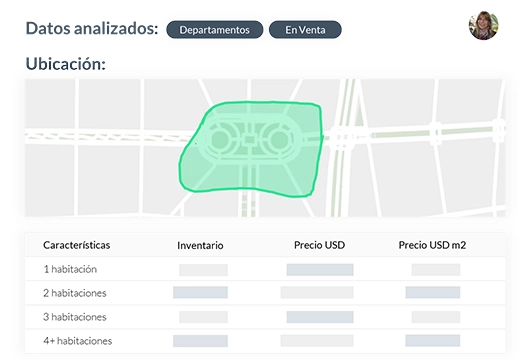Click the Inventario value for 4+ habitaciones
Screen dimensions: 532x360
click(200, 341)
